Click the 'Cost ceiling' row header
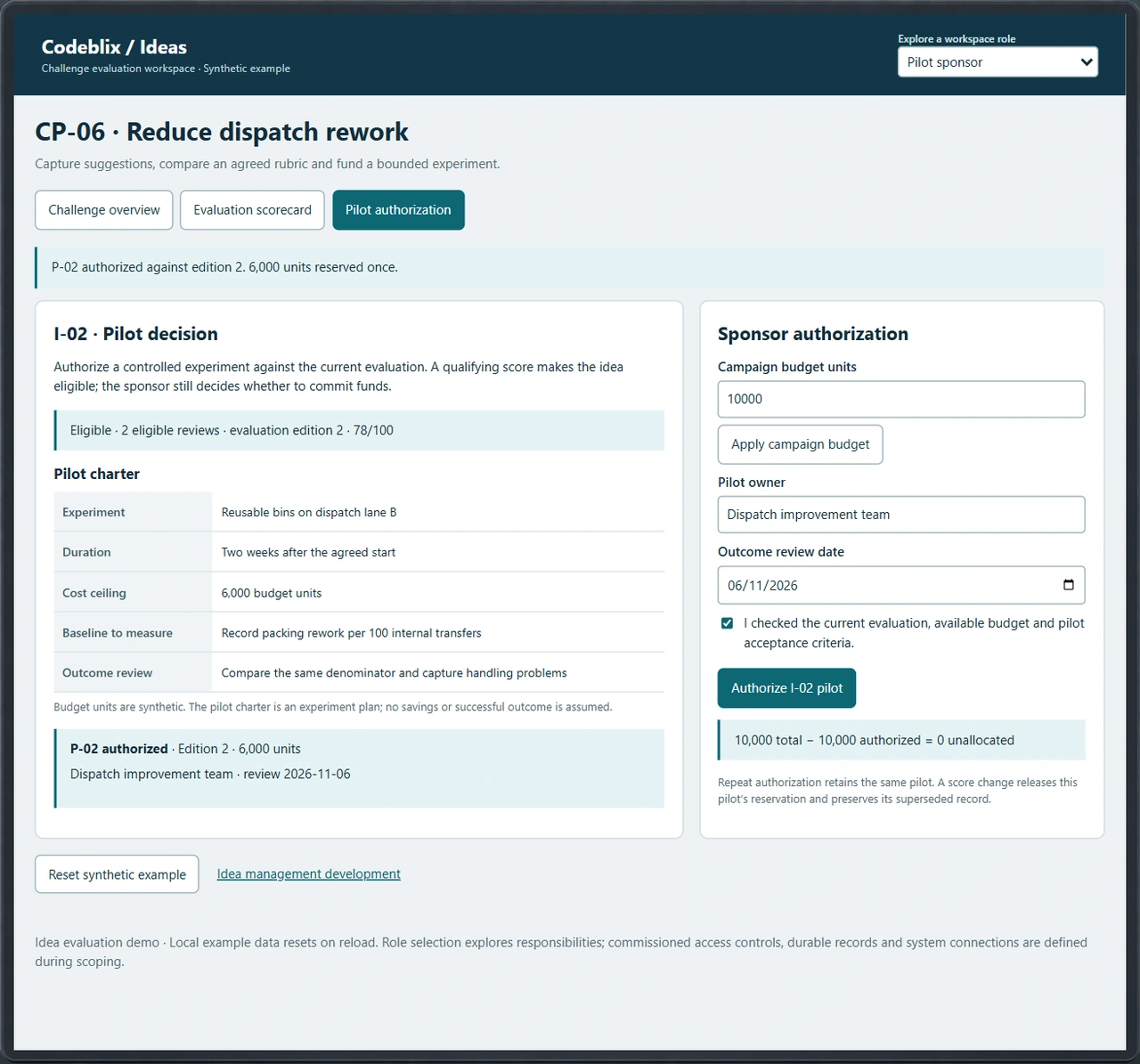1140x1064 pixels. [133, 593]
